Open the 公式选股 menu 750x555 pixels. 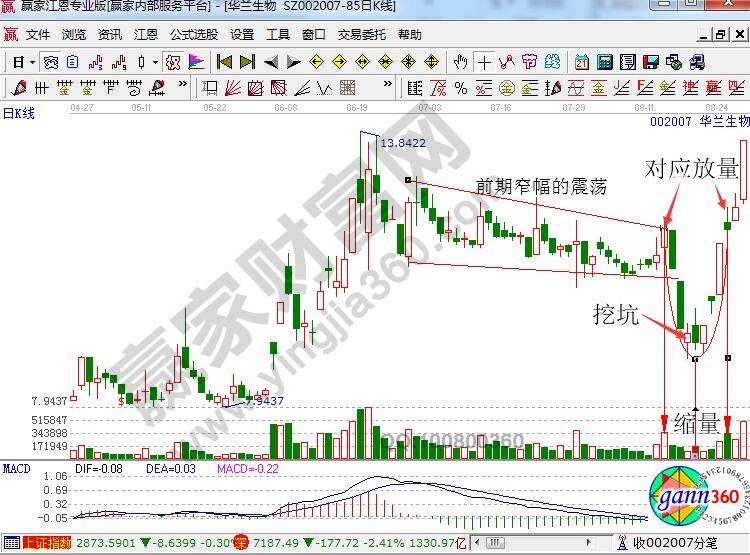click(193, 34)
